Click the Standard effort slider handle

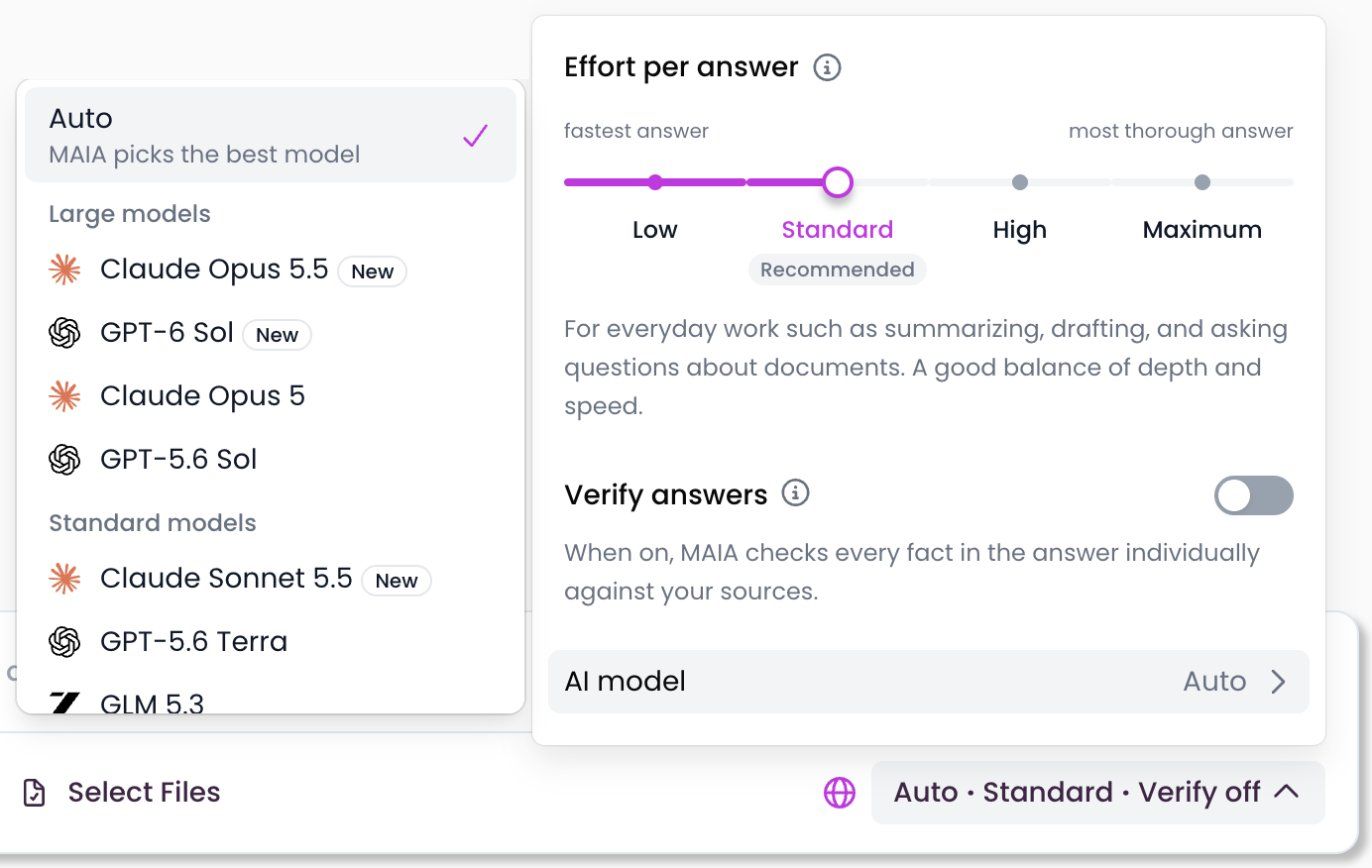837,182
